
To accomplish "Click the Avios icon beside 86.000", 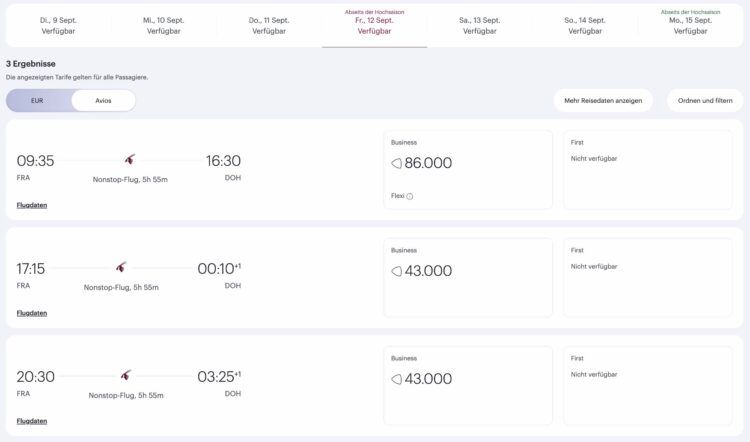I will (396, 163).
